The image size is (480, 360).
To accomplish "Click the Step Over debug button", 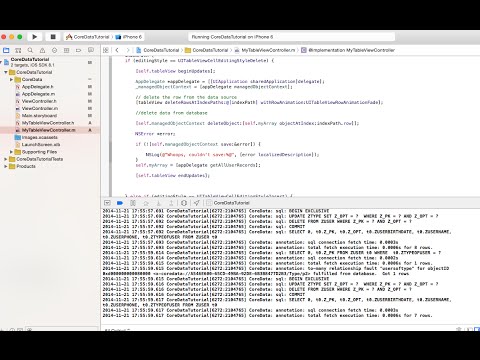I will click(x=146, y=203).
